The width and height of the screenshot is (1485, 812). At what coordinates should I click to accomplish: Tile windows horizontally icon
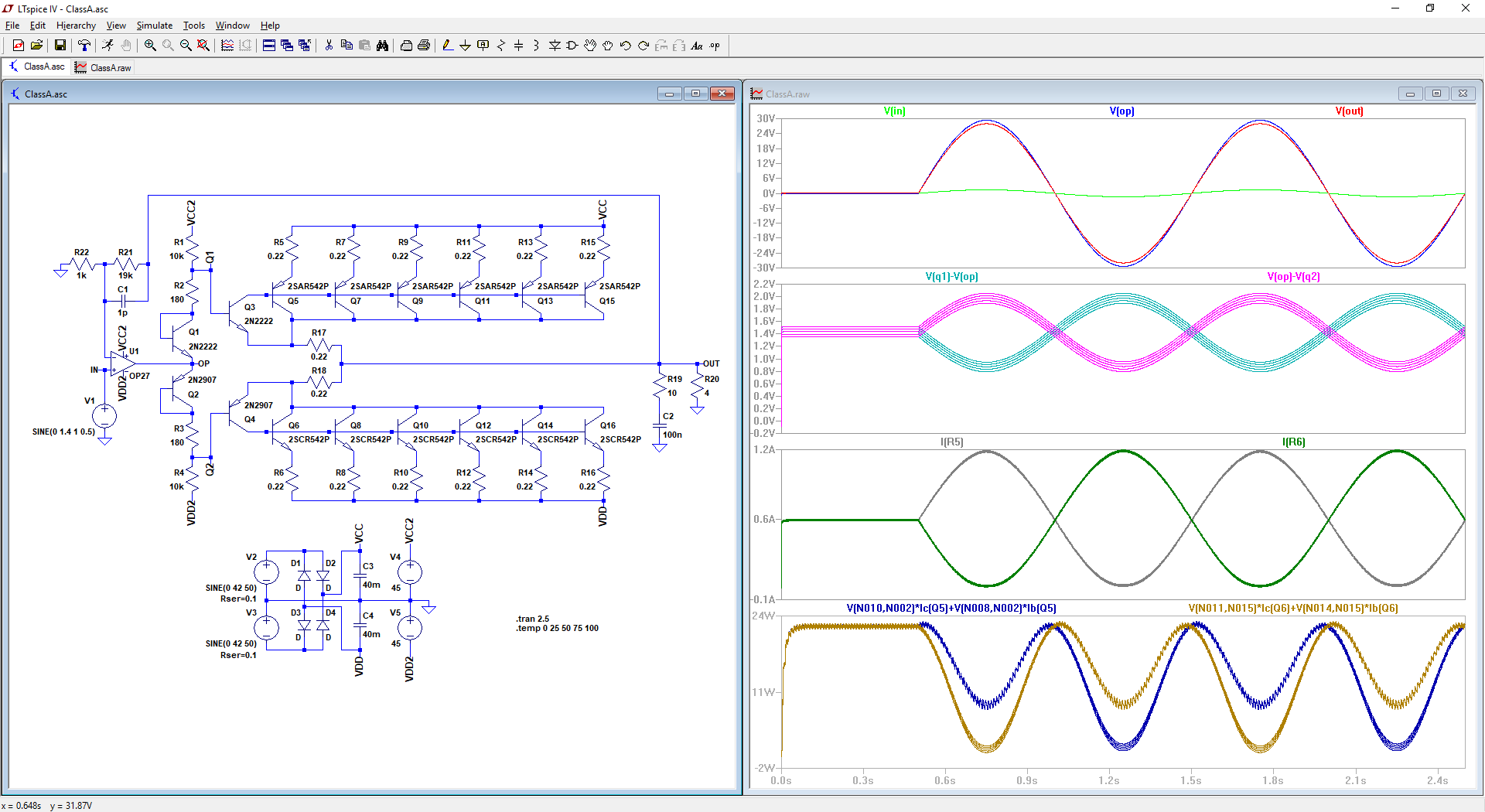(x=268, y=46)
